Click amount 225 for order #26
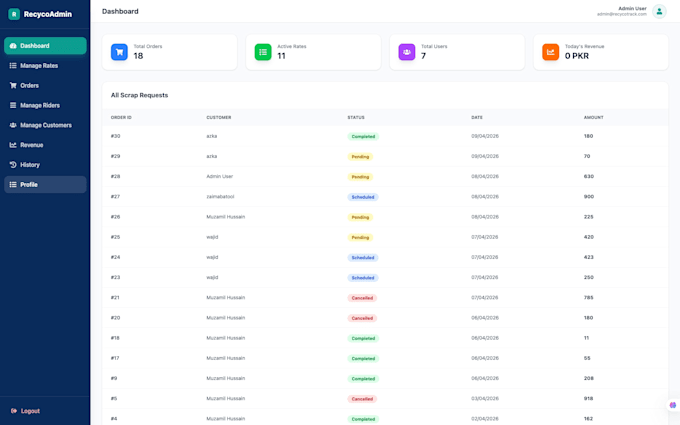 pos(588,217)
